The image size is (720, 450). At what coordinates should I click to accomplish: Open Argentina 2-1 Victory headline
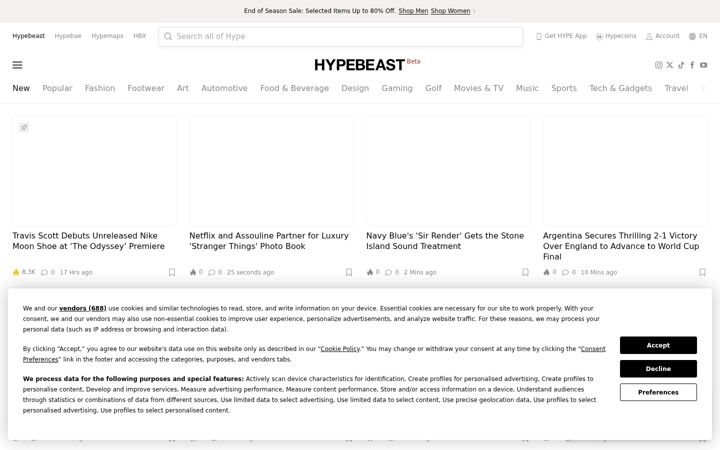pos(621,246)
